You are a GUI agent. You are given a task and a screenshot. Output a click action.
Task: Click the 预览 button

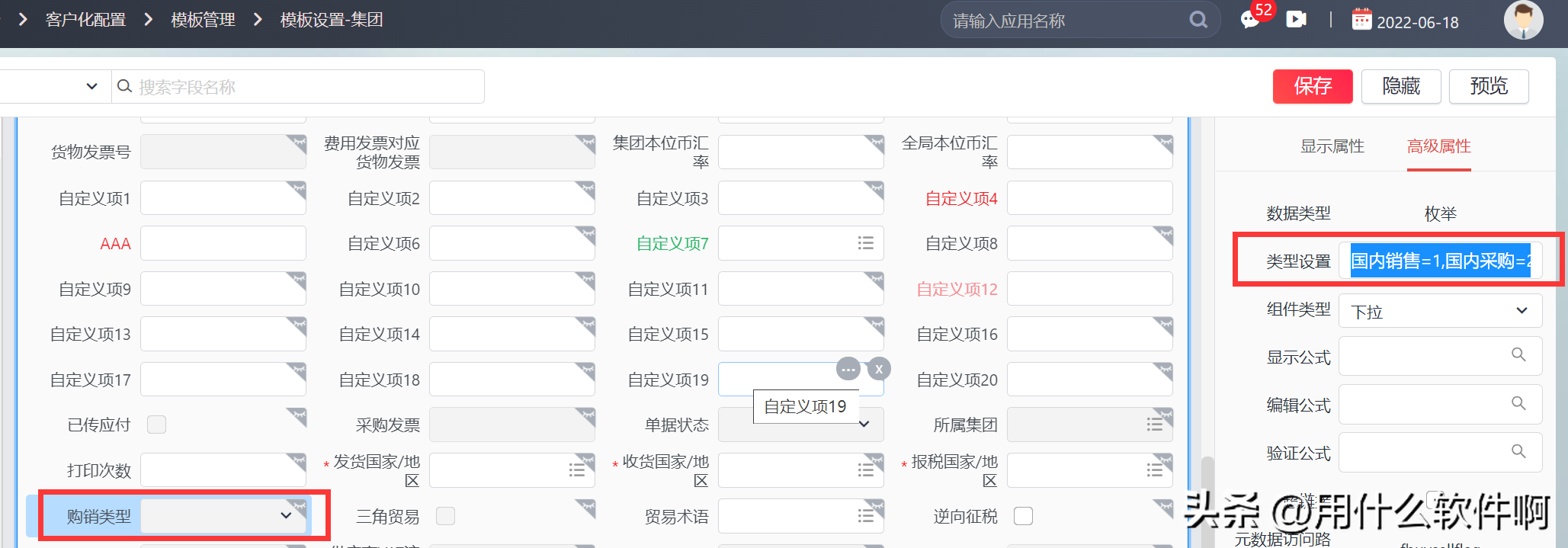(x=1488, y=86)
